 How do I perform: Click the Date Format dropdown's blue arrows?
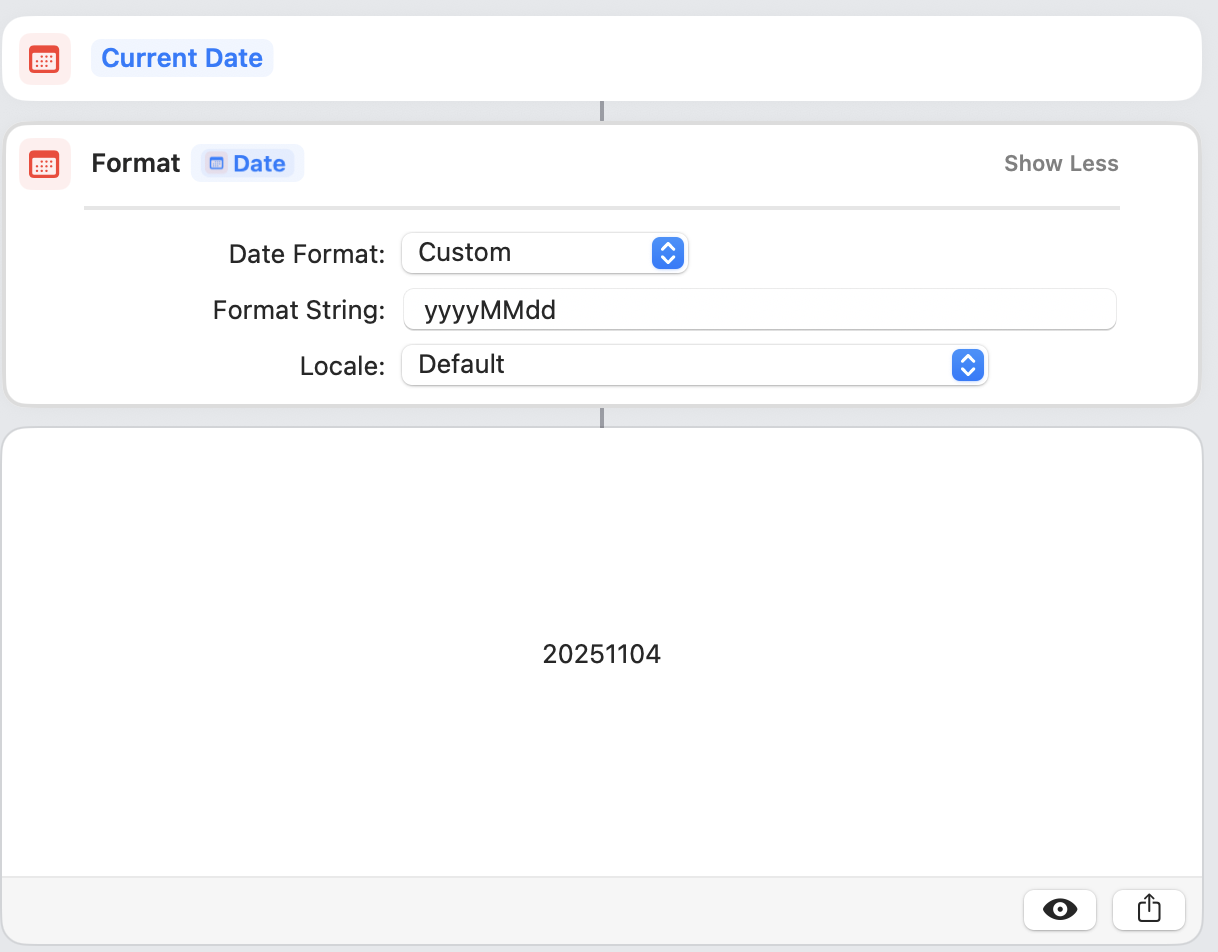click(x=667, y=253)
